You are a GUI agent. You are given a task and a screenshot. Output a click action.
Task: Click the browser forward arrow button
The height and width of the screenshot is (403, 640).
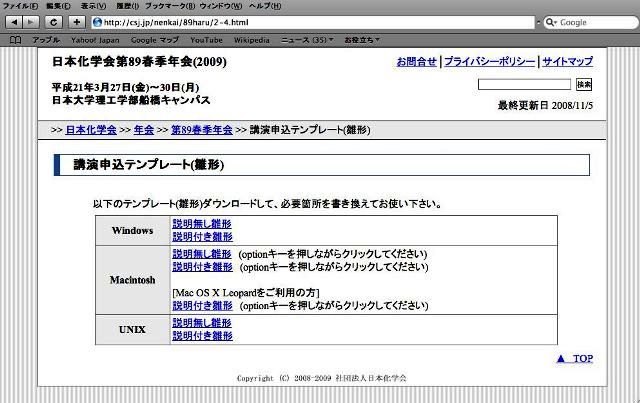pos(31,22)
